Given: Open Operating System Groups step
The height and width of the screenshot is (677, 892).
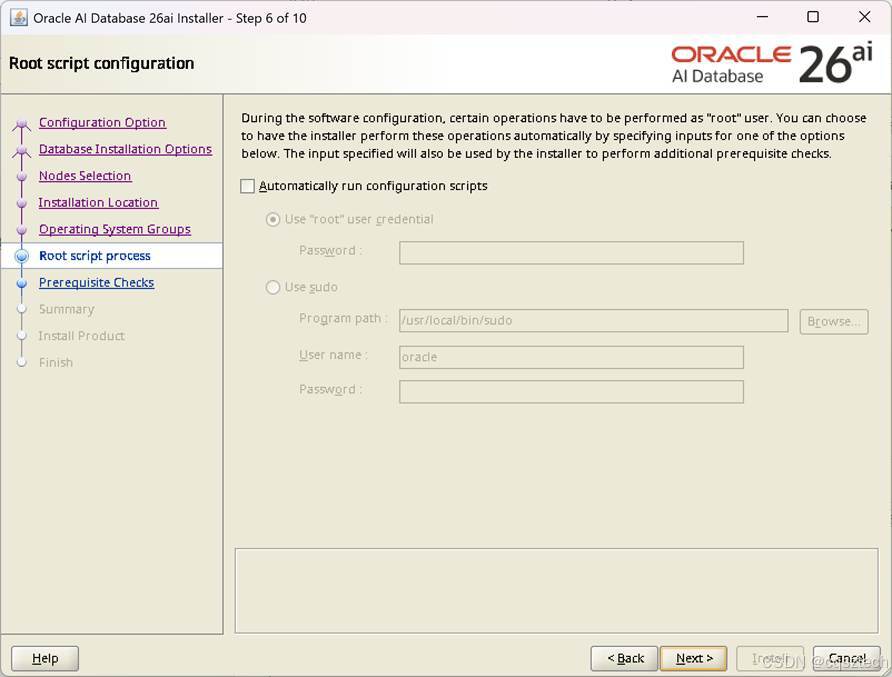Looking at the screenshot, I should pos(115,229).
